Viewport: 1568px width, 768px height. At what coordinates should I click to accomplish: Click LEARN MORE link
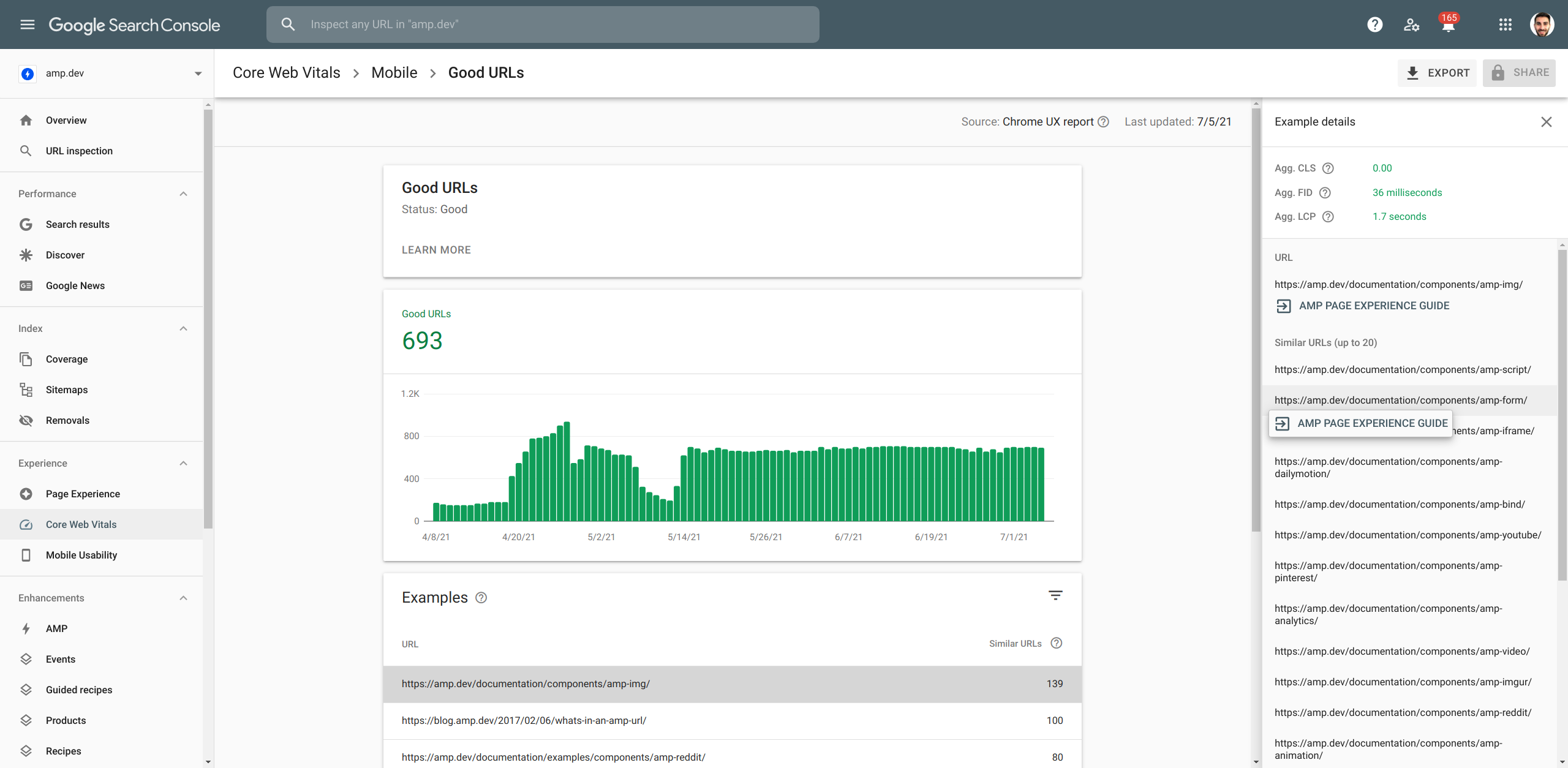(436, 250)
